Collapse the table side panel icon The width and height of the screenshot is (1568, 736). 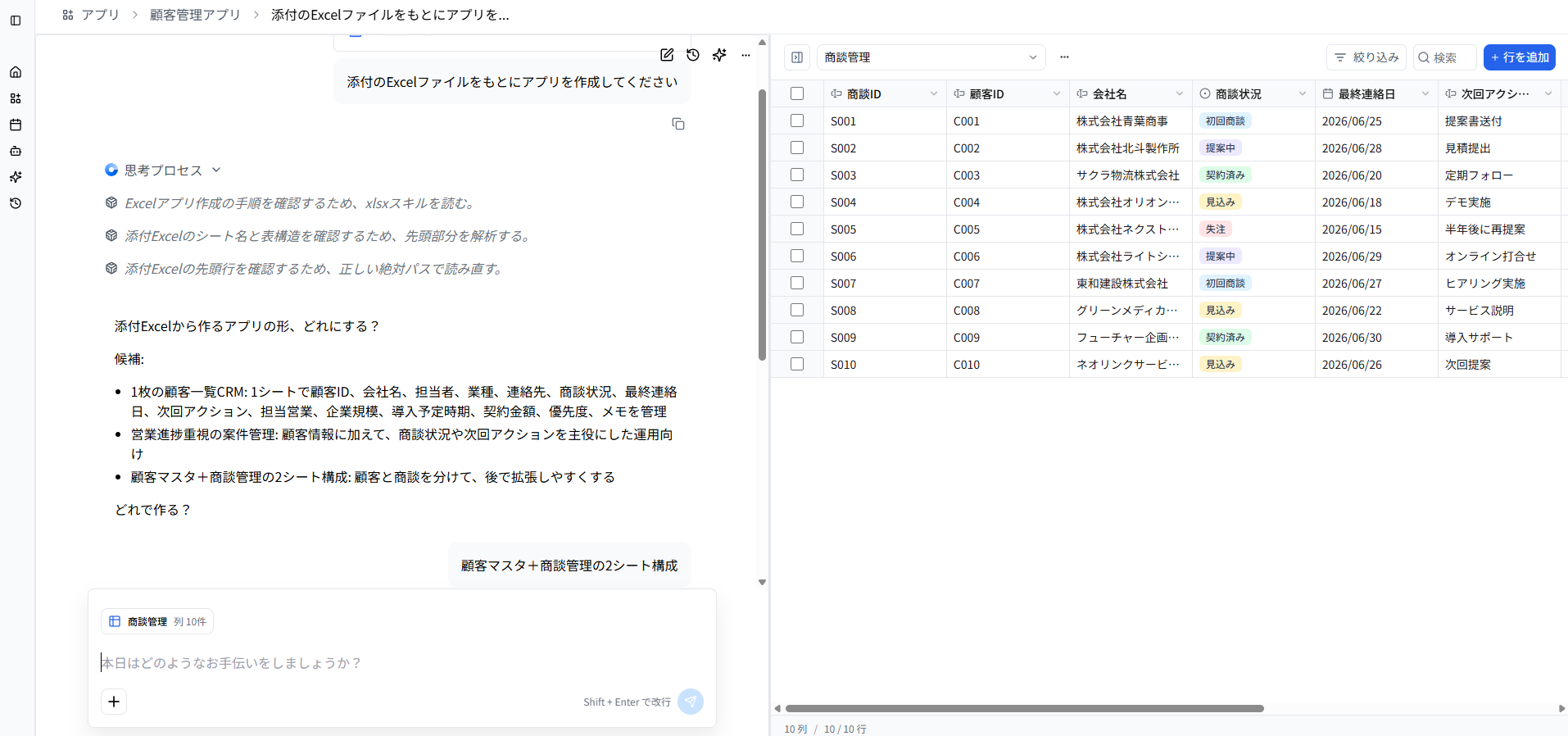(797, 57)
